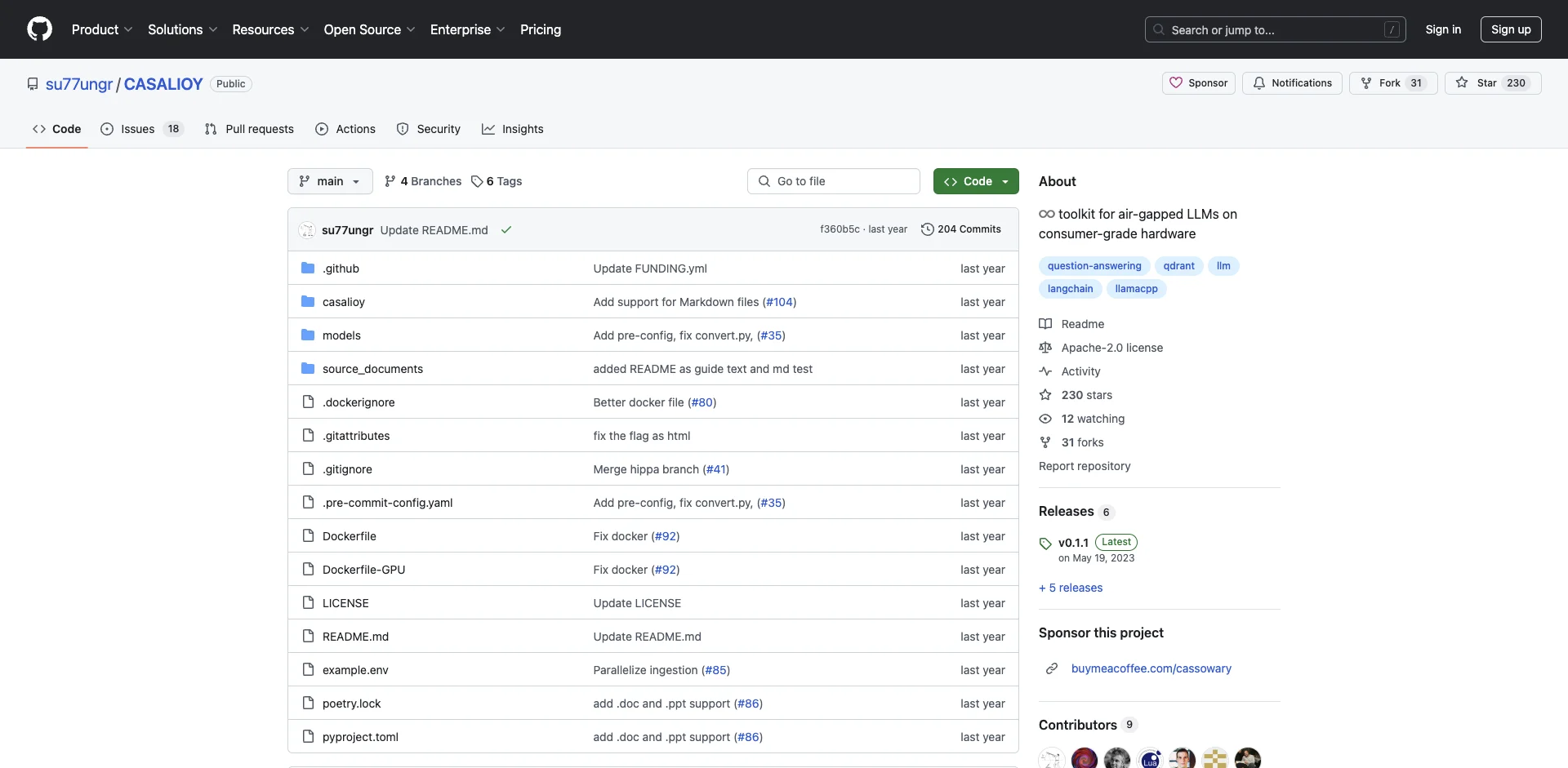Click the v0.1.1 release tag icon
The height and width of the screenshot is (768, 1568).
(x=1045, y=544)
